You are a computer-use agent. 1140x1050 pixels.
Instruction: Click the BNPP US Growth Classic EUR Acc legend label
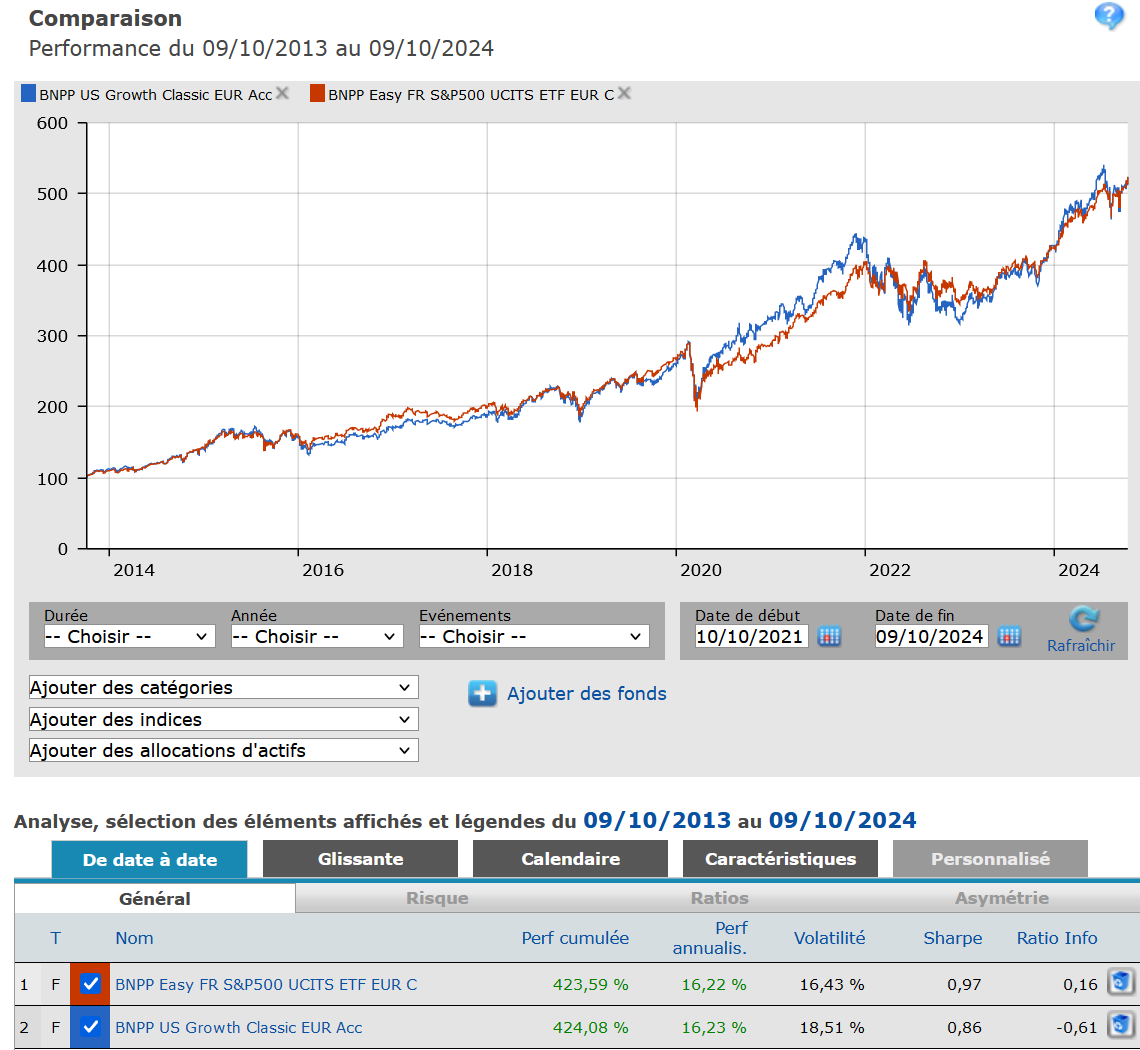click(156, 95)
